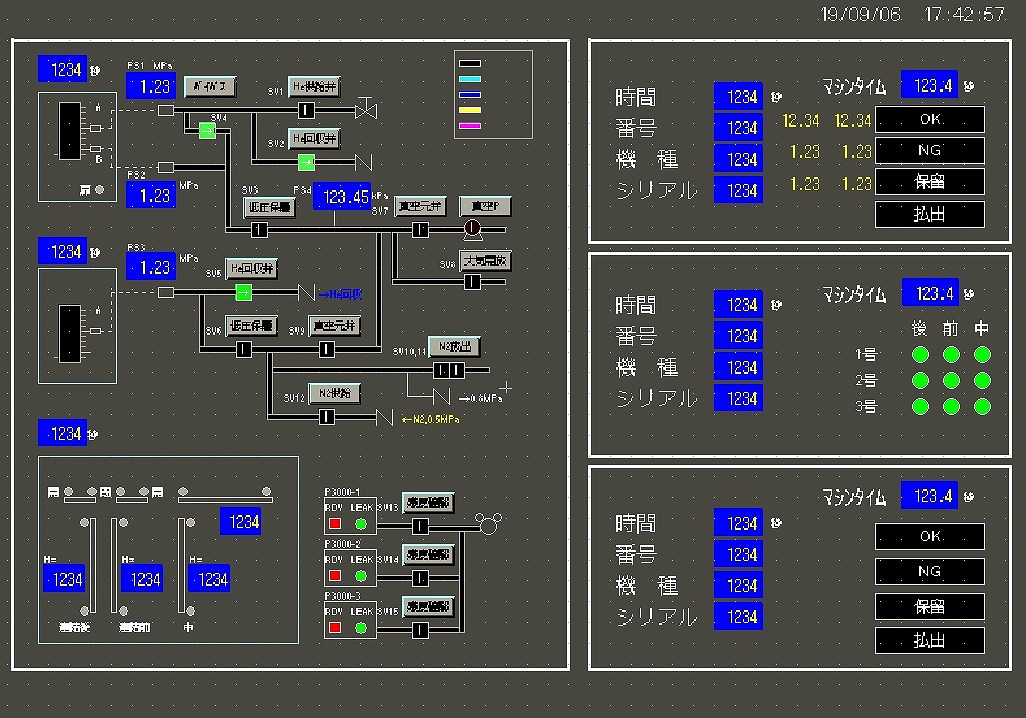Screen dimensions: 1026x718
Task: Click the green SV5 arrow valve
Action: pyautogui.click(x=243, y=292)
